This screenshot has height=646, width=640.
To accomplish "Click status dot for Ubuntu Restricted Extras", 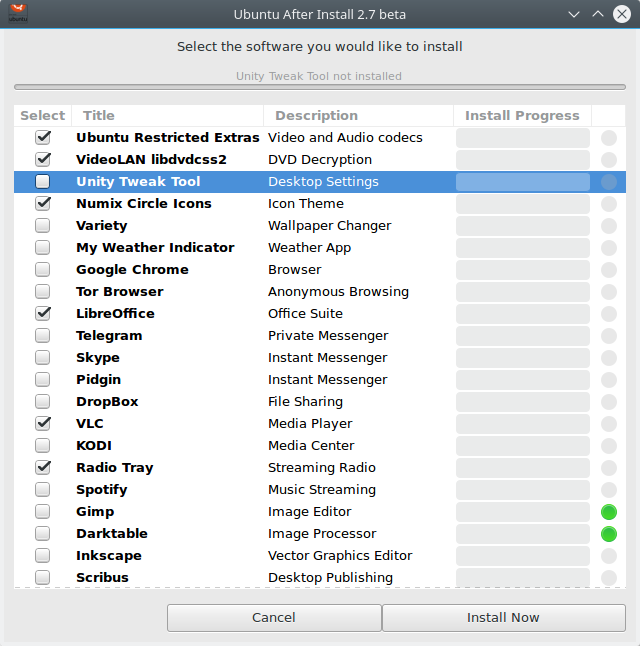I will 609,138.
